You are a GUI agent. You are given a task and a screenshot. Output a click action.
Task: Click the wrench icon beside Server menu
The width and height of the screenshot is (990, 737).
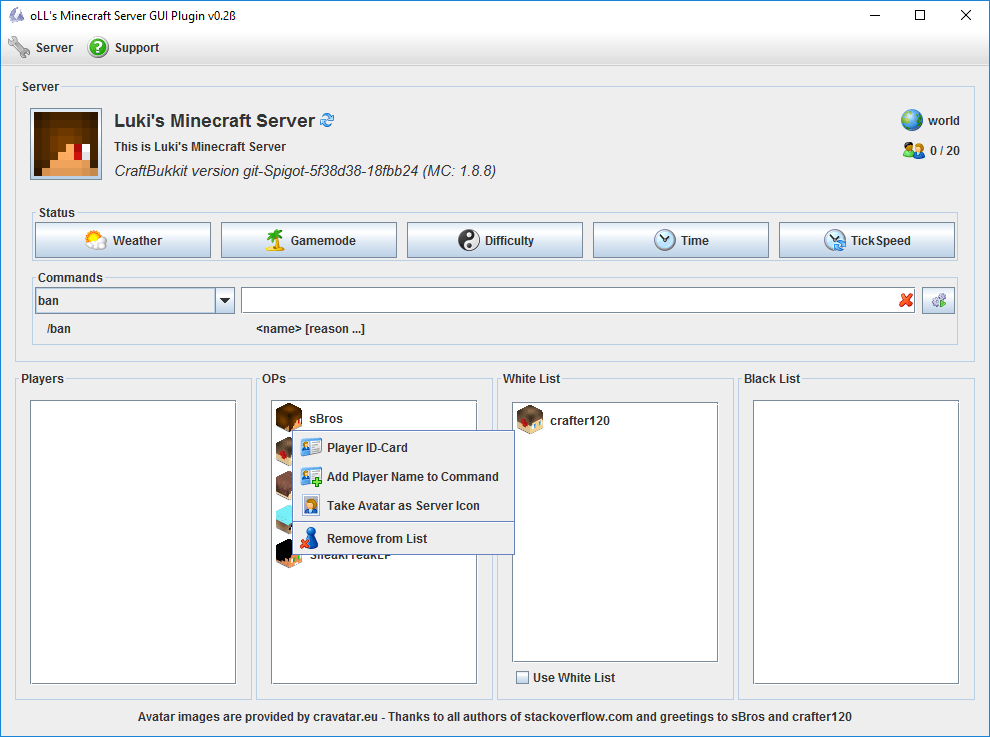pos(19,47)
